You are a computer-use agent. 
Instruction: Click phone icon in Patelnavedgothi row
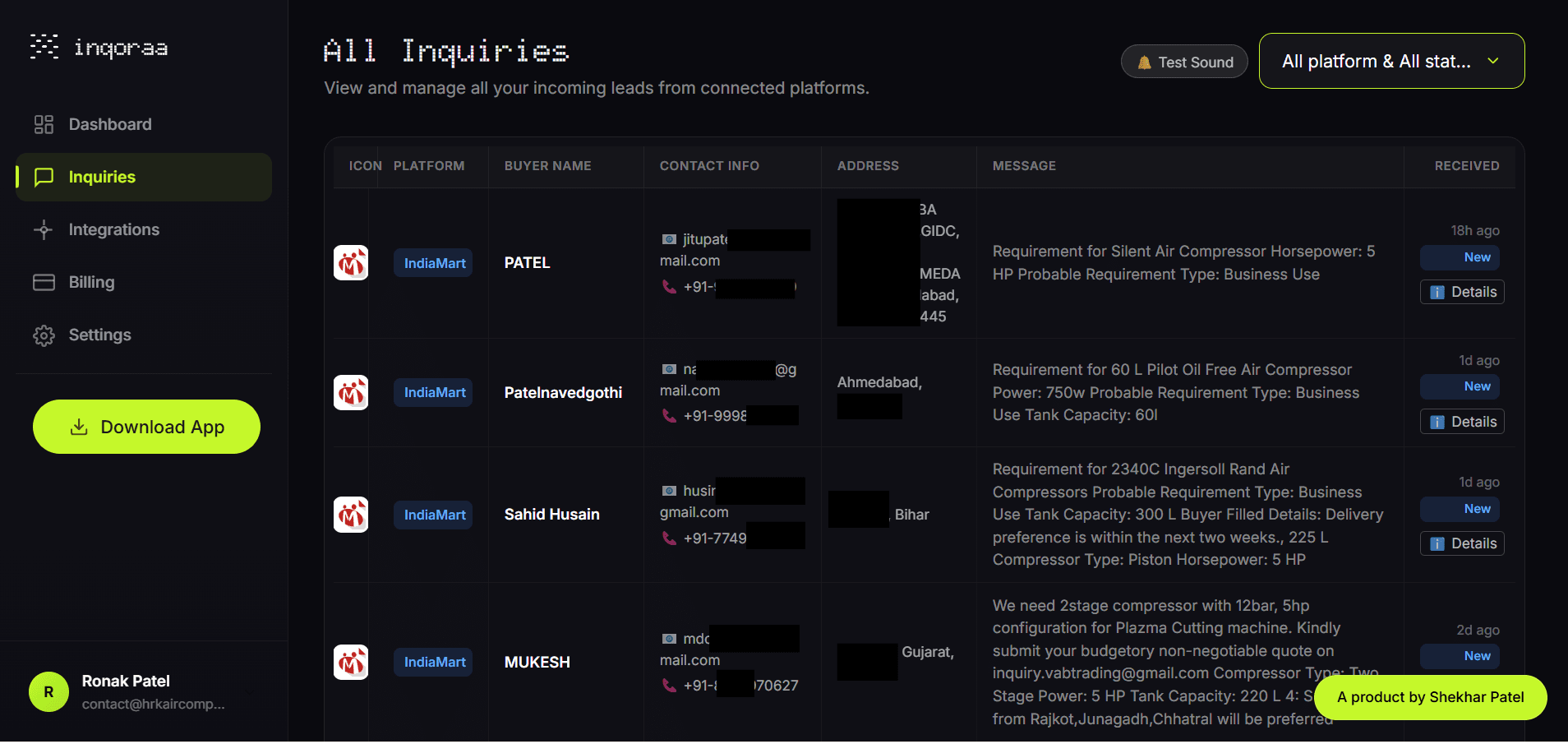click(669, 416)
